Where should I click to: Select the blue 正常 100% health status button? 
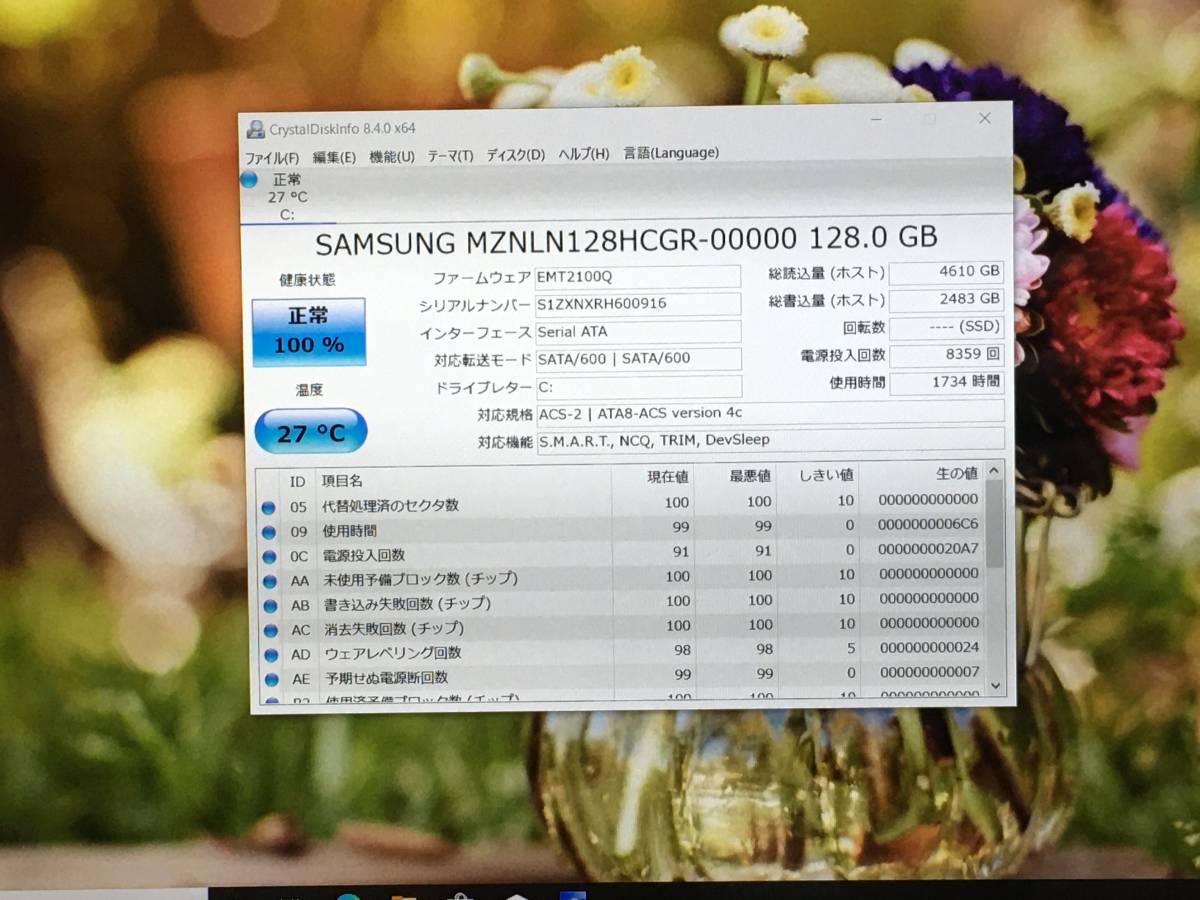(x=309, y=330)
